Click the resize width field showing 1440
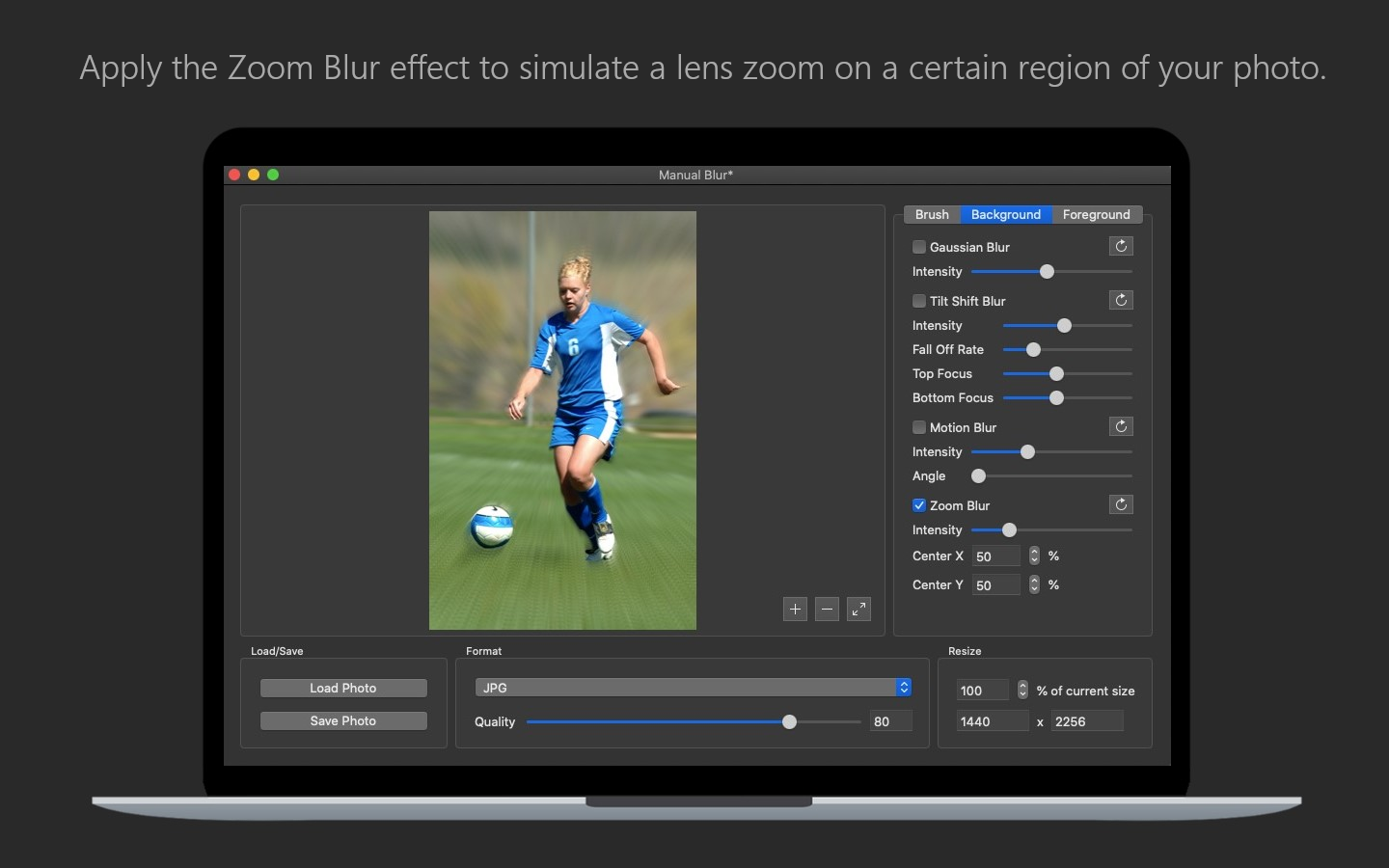The width and height of the screenshot is (1389, 868). point(992,721)
